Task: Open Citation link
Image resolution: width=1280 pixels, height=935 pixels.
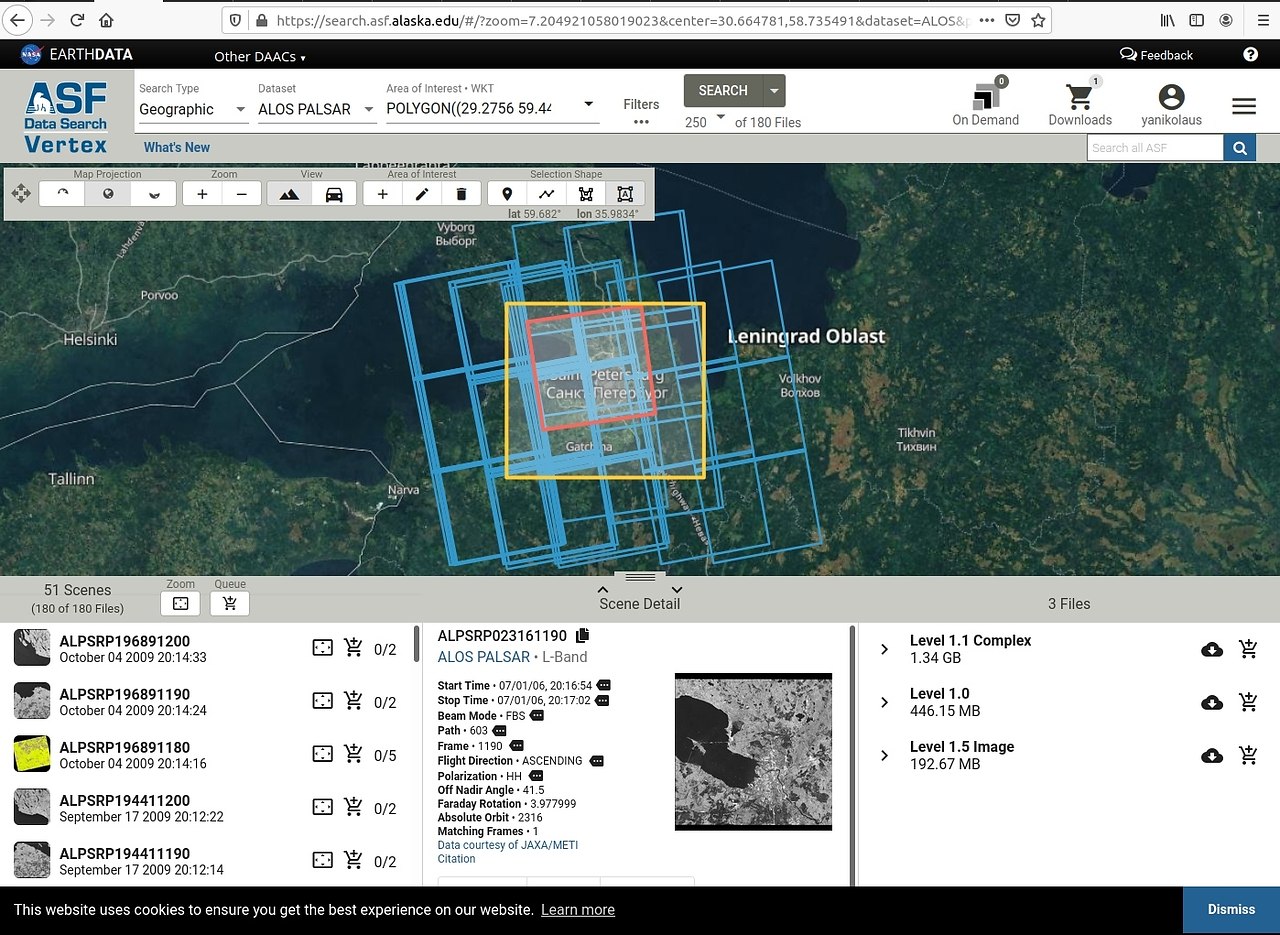Action: point(457,859)
